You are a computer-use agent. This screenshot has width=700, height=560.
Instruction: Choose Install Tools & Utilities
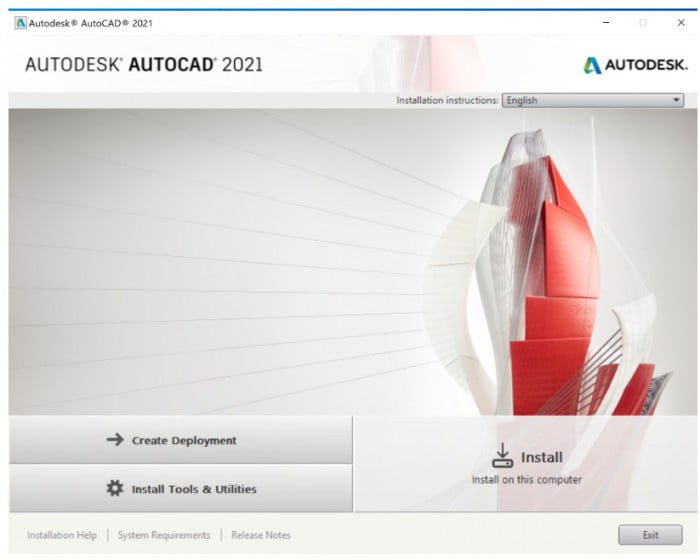click(x=181, y=489)
